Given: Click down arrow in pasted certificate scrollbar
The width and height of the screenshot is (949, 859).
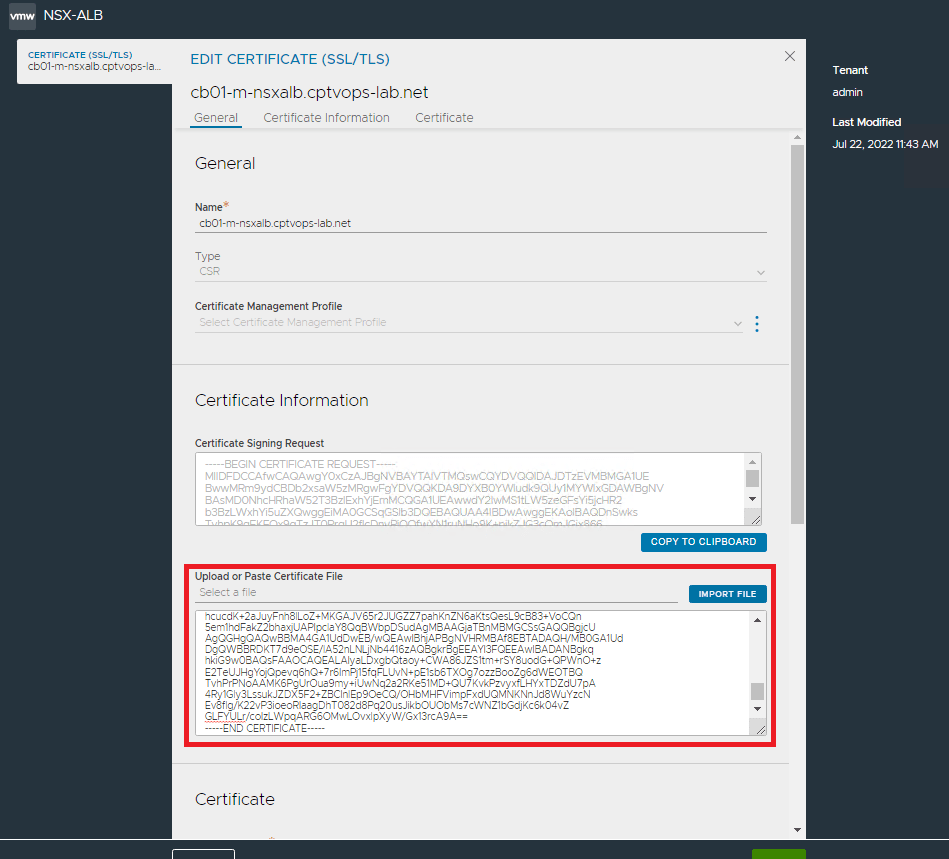Looking at the screenshot, I should pos(757,709).
